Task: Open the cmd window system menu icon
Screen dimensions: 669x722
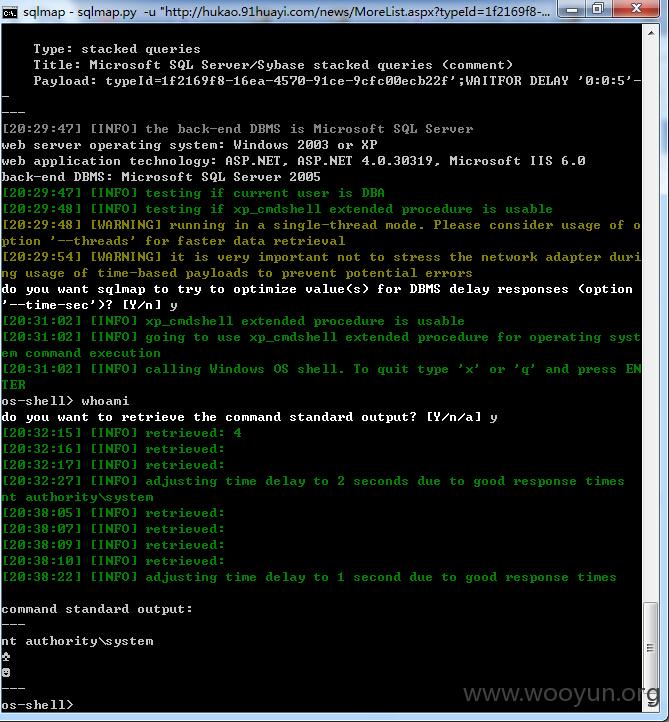Action: pos(9,12)
